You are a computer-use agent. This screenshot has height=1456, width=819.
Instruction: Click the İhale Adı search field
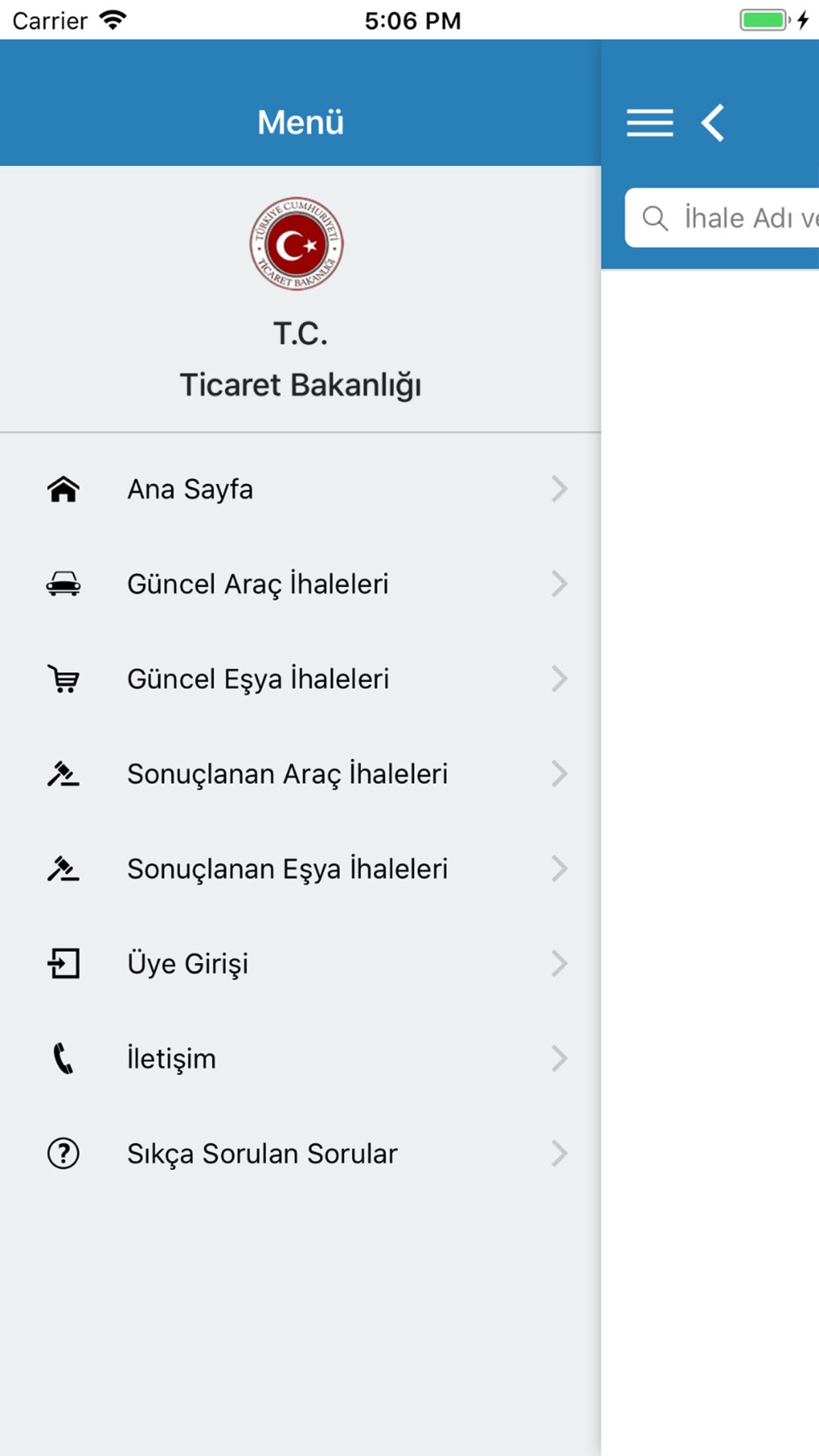tap(722, 218)
